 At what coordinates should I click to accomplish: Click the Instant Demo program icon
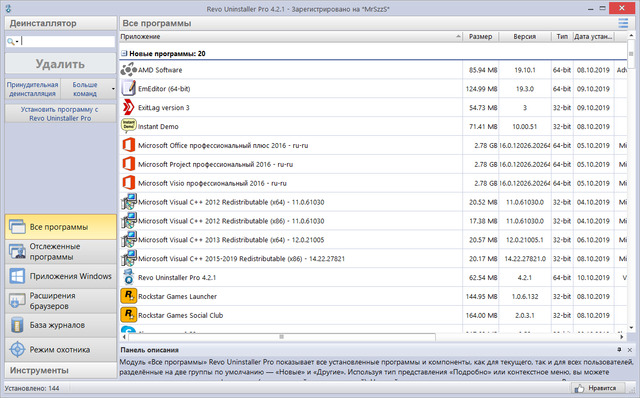129,126
